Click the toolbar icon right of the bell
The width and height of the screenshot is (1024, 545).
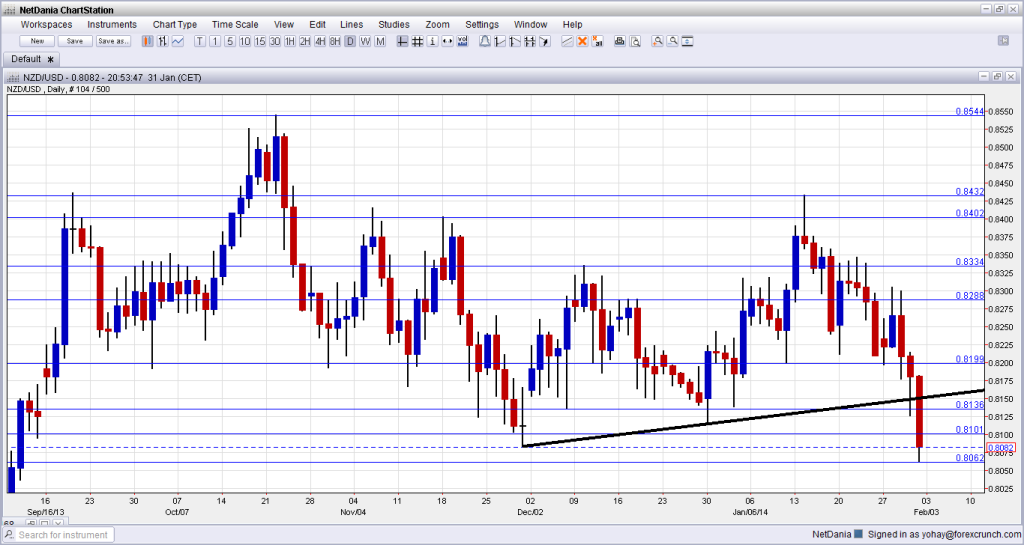(500, 41)
